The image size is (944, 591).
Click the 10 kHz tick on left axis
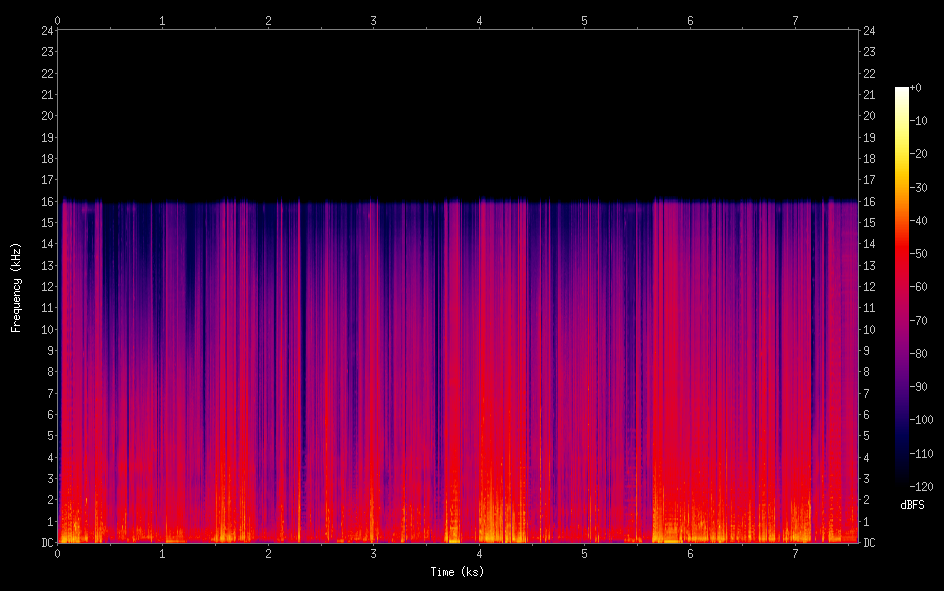coord(46,329)
